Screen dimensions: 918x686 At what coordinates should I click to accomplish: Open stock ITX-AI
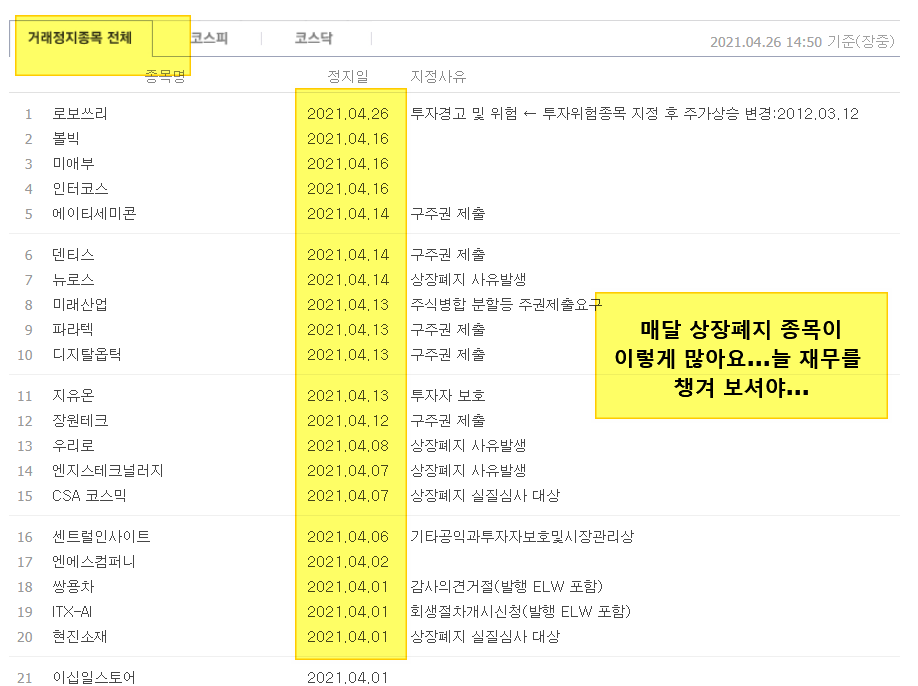72,612
